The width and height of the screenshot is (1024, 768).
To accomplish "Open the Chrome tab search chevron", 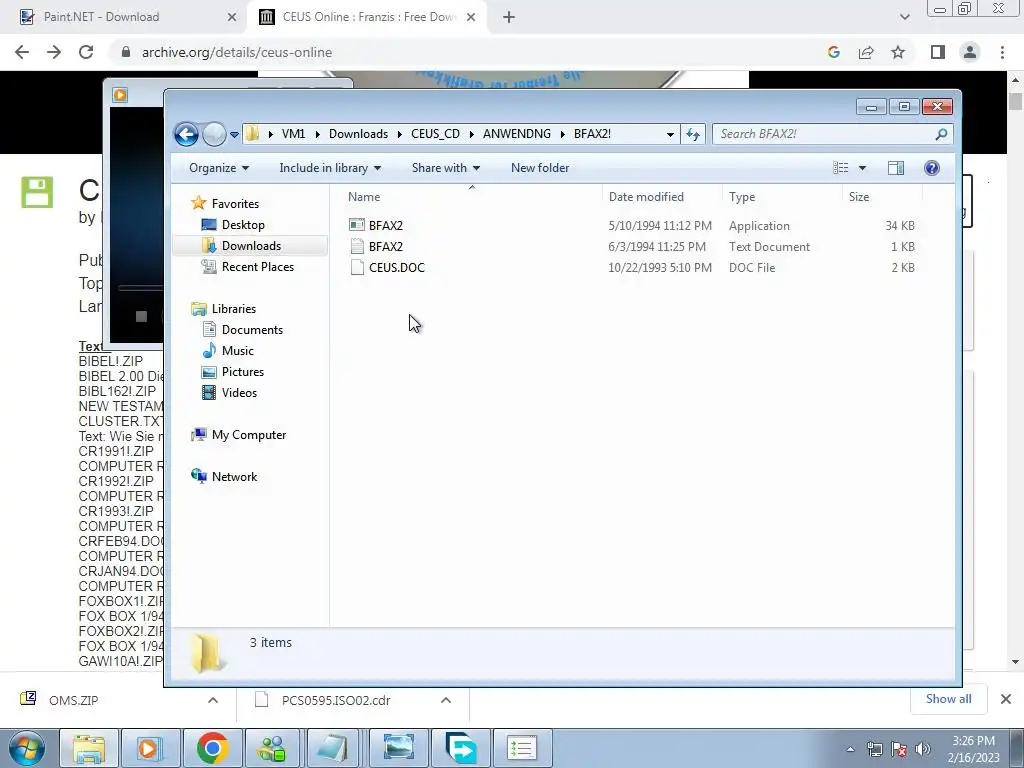I will (x=904, y=17).
